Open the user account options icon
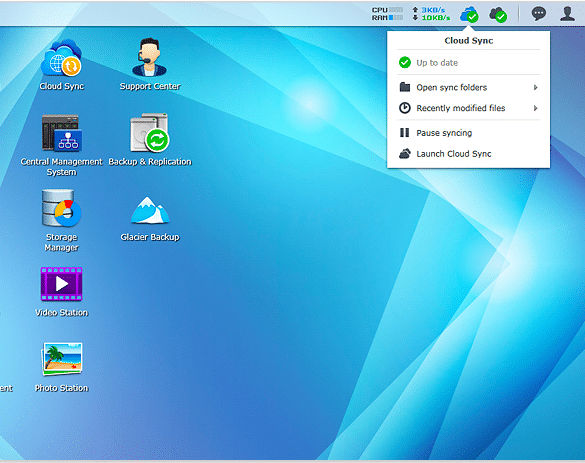This screenshot has height=463, width=585. point(567,14)
